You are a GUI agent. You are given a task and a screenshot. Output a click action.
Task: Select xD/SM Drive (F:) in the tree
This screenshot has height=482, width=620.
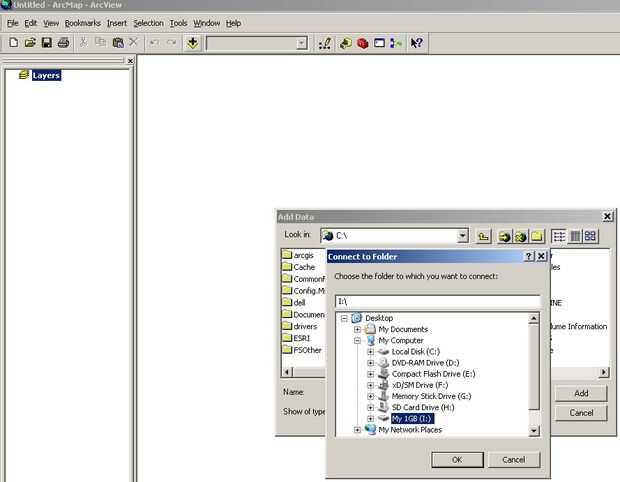pos(420,385)
